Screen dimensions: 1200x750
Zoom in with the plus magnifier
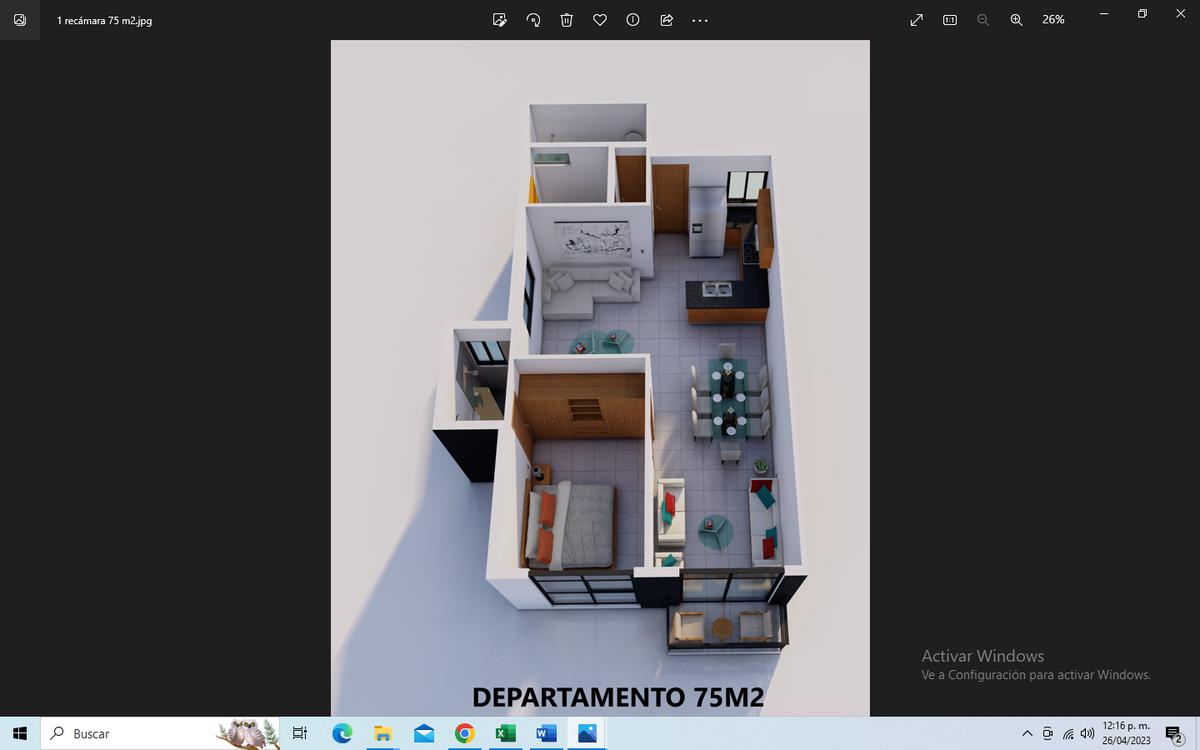[x=1016, y=20]
